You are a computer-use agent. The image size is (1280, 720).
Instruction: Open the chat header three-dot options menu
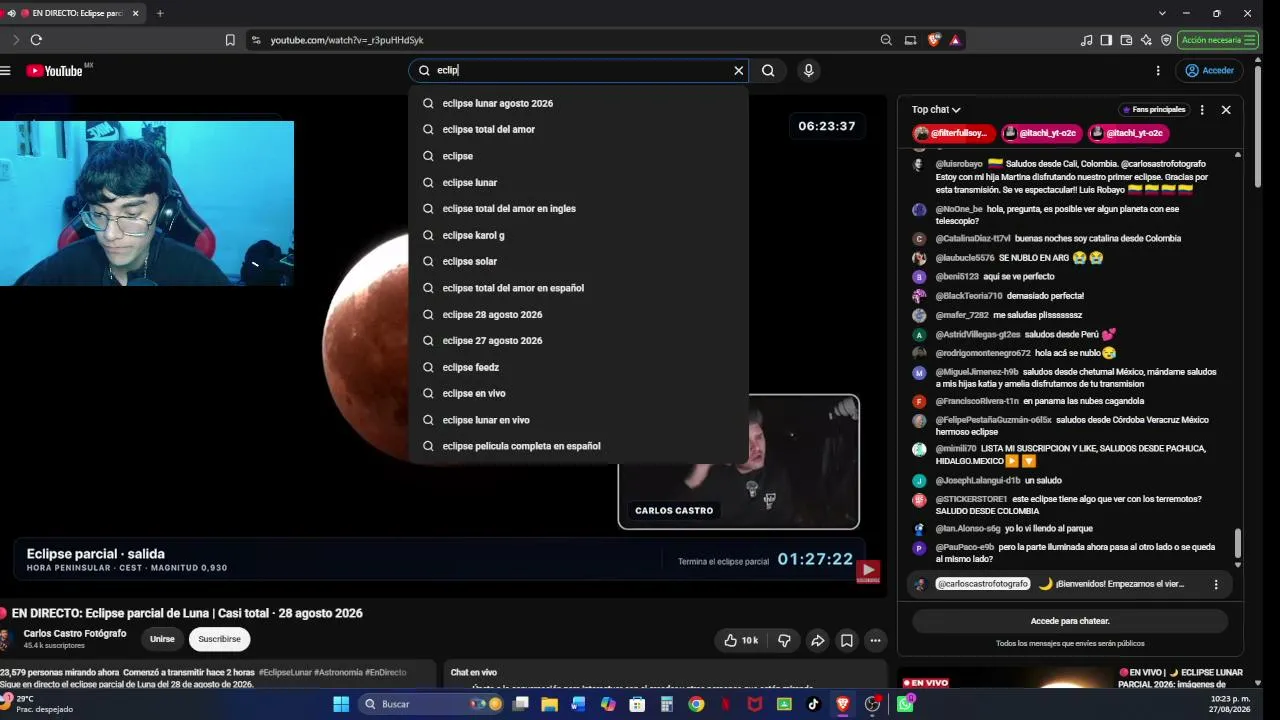pos(1202,110)
